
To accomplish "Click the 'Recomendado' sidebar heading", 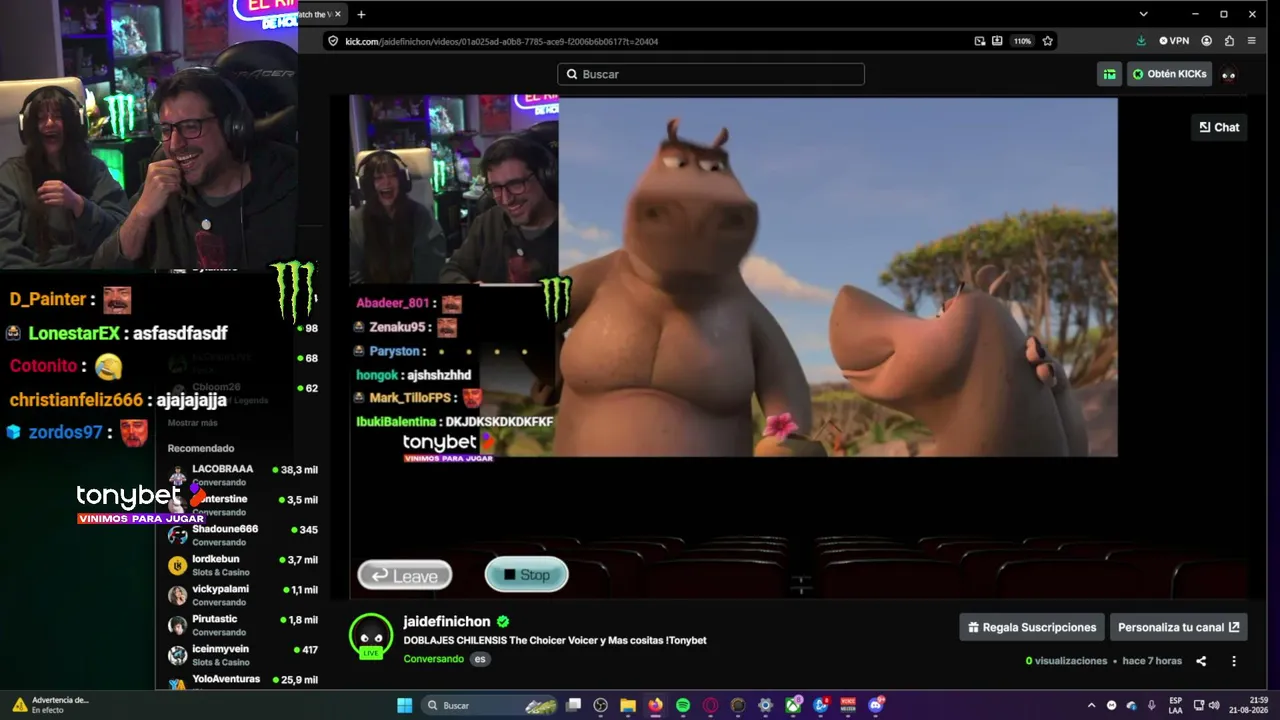I will pos(201,448).
